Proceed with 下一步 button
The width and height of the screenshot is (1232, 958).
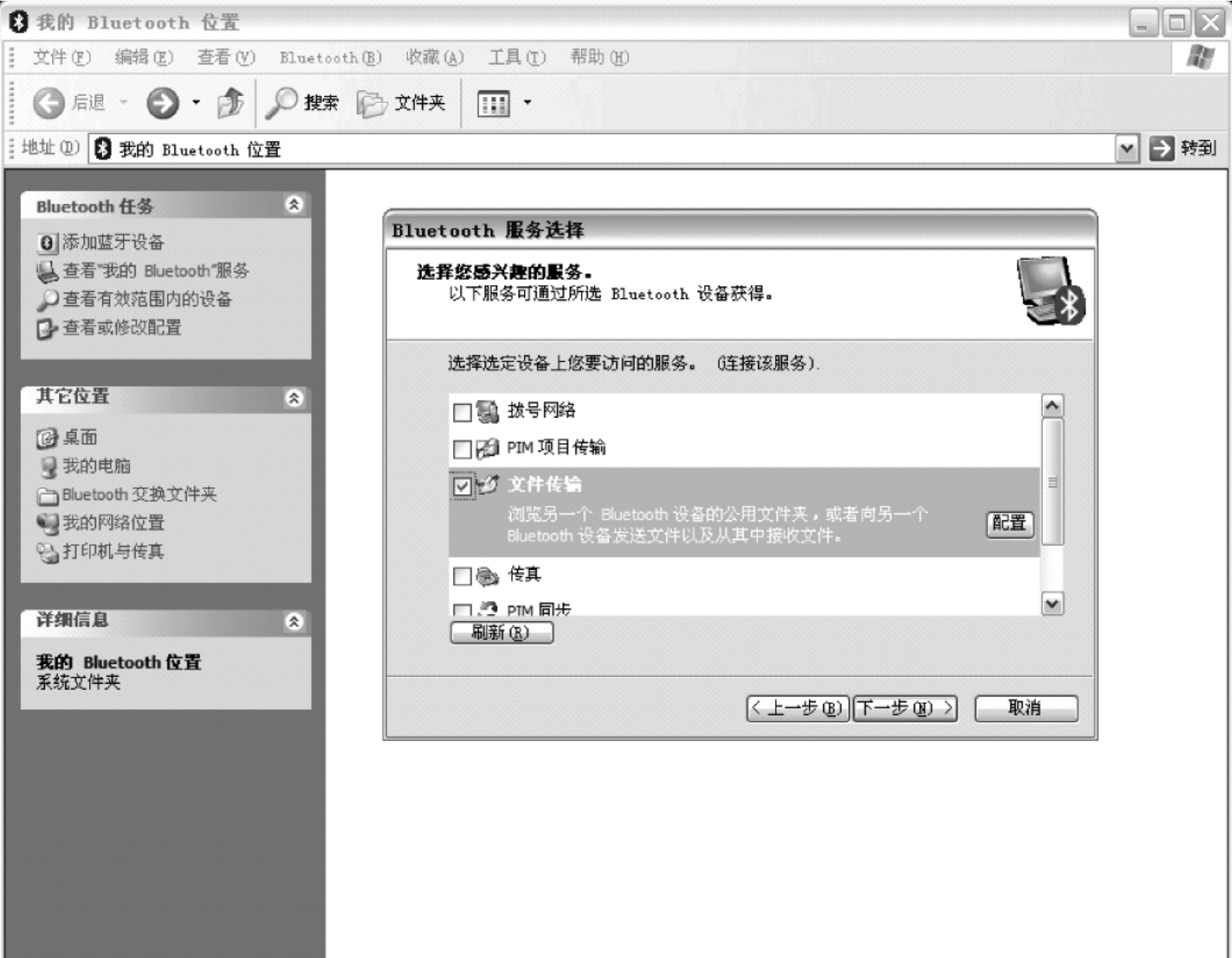point(905,708)
